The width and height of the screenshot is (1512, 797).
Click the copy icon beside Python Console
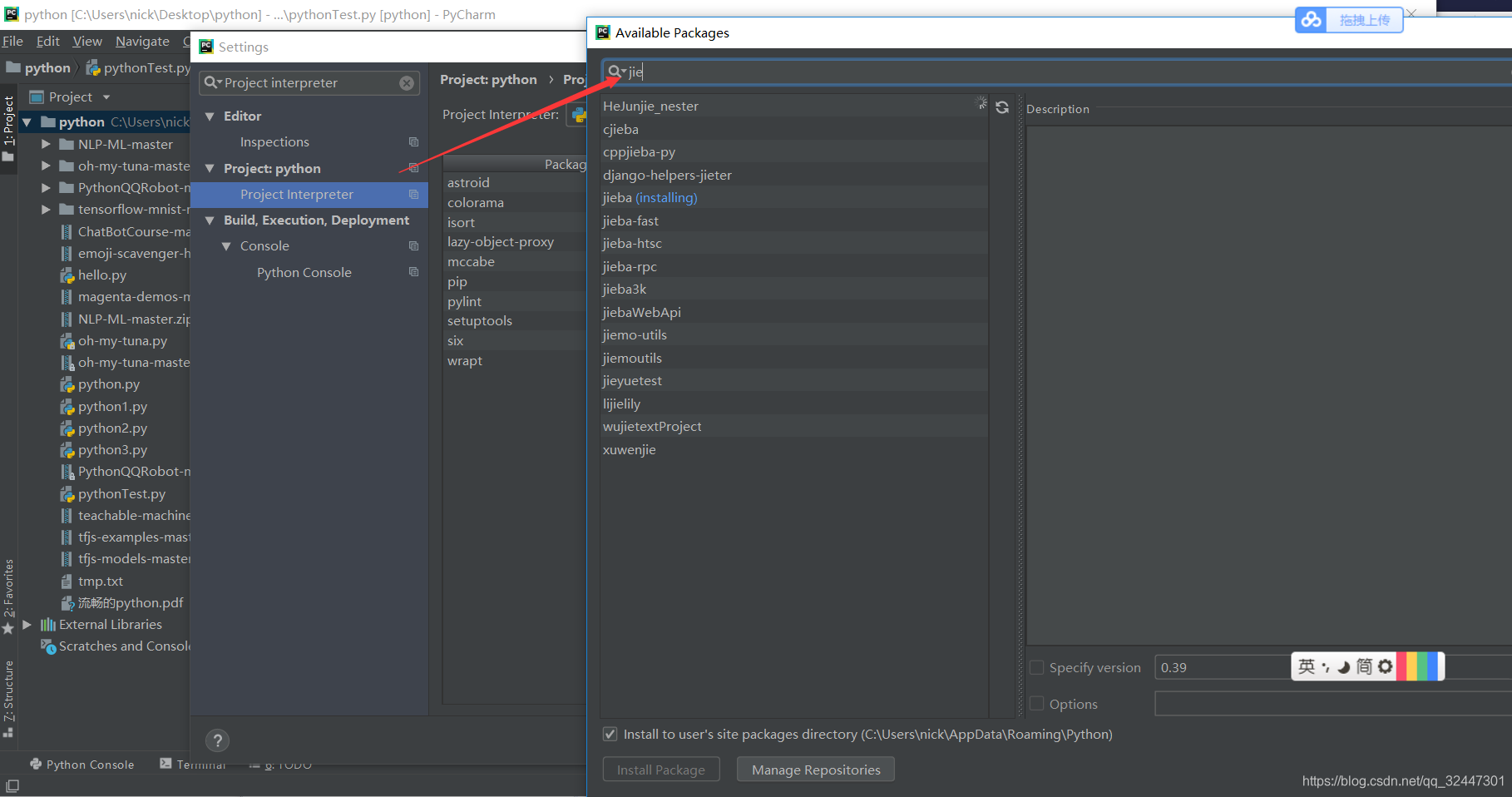pos(413,272)
